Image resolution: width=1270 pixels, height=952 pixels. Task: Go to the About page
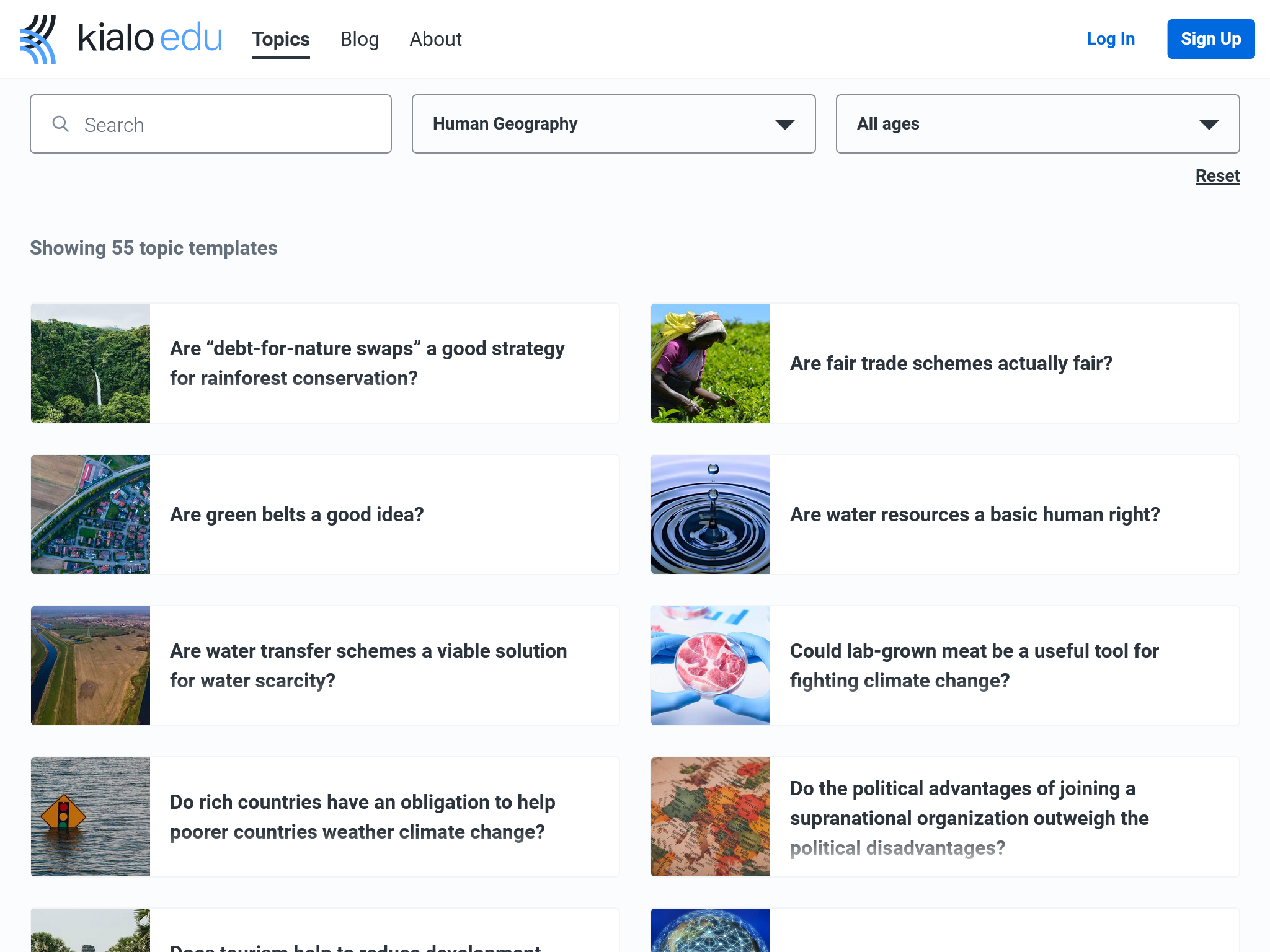click(435, 39)
